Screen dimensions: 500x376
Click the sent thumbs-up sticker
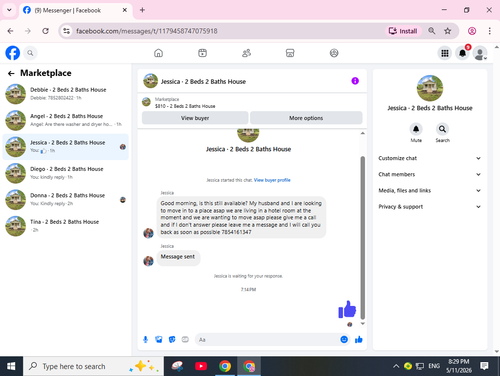[x=347, y=309]
